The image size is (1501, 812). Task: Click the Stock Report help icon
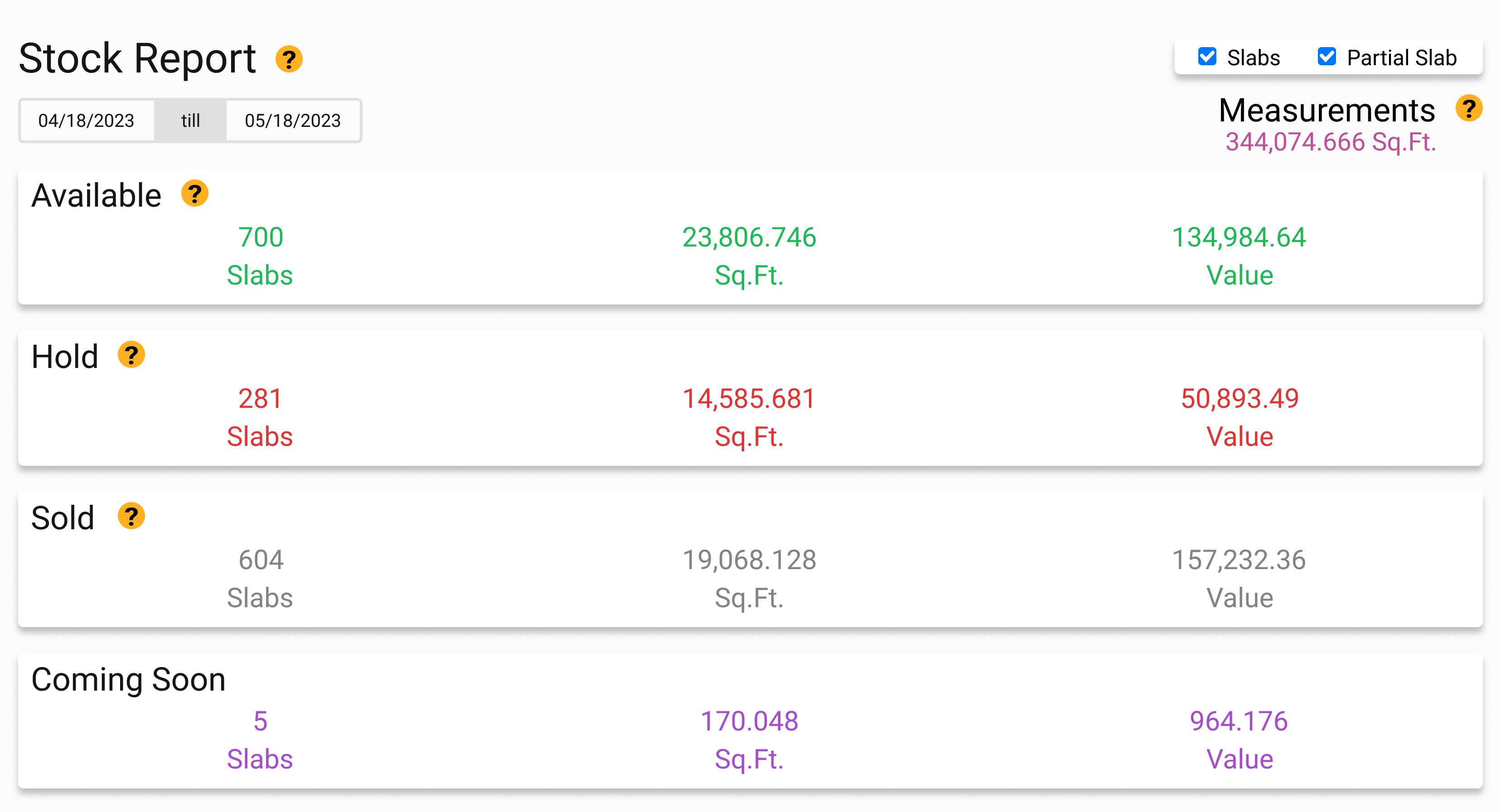(x=288, y=59)
